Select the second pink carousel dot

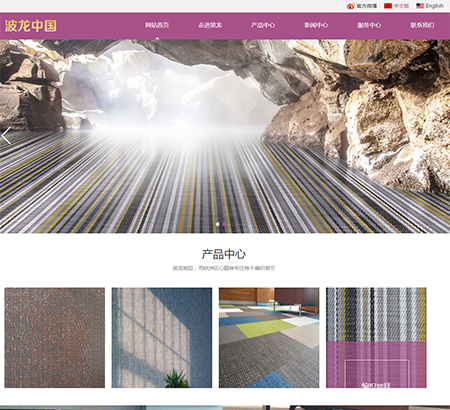click(224, 224)
